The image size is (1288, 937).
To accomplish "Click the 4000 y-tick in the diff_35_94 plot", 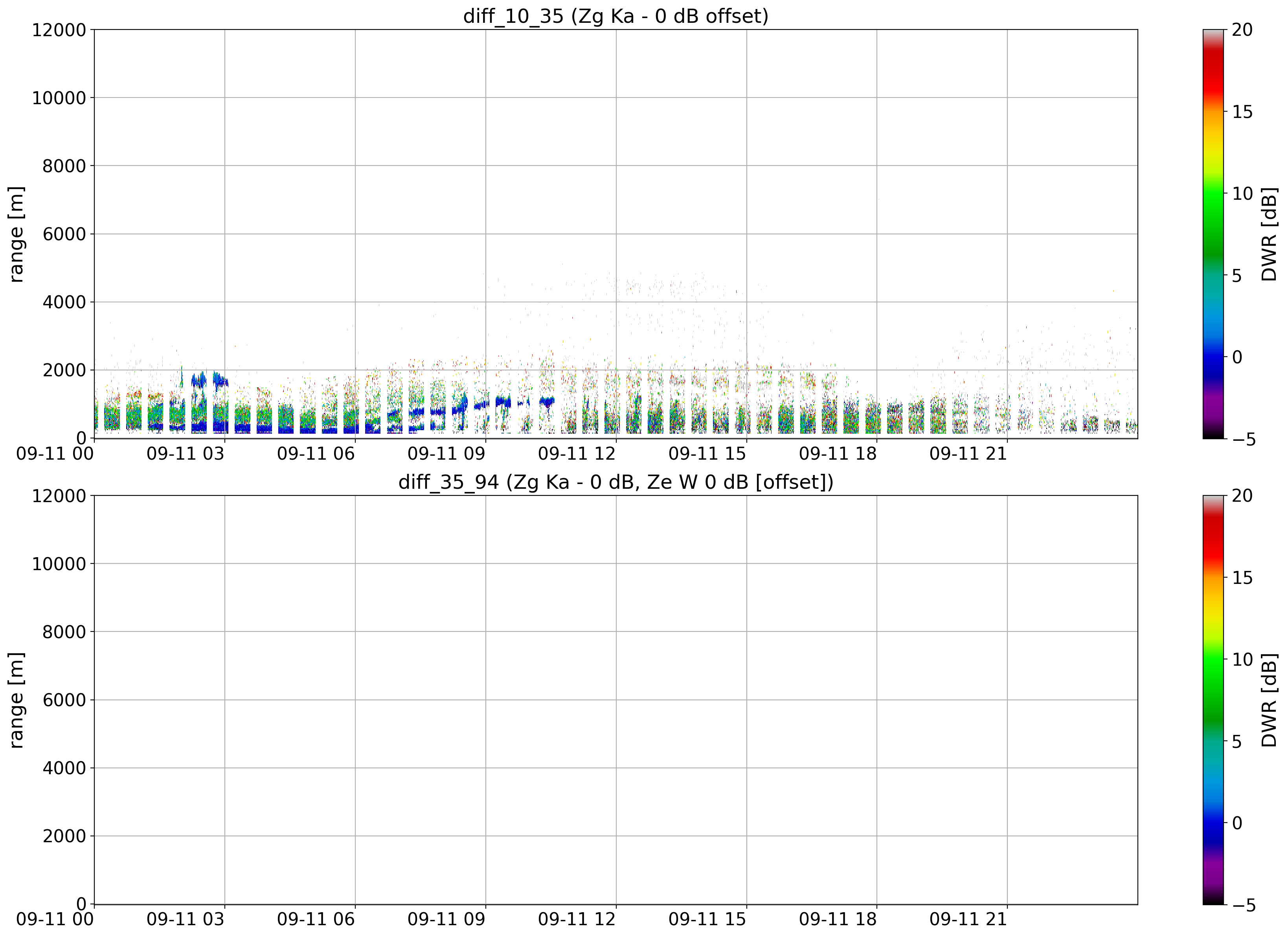I will 64,768.
